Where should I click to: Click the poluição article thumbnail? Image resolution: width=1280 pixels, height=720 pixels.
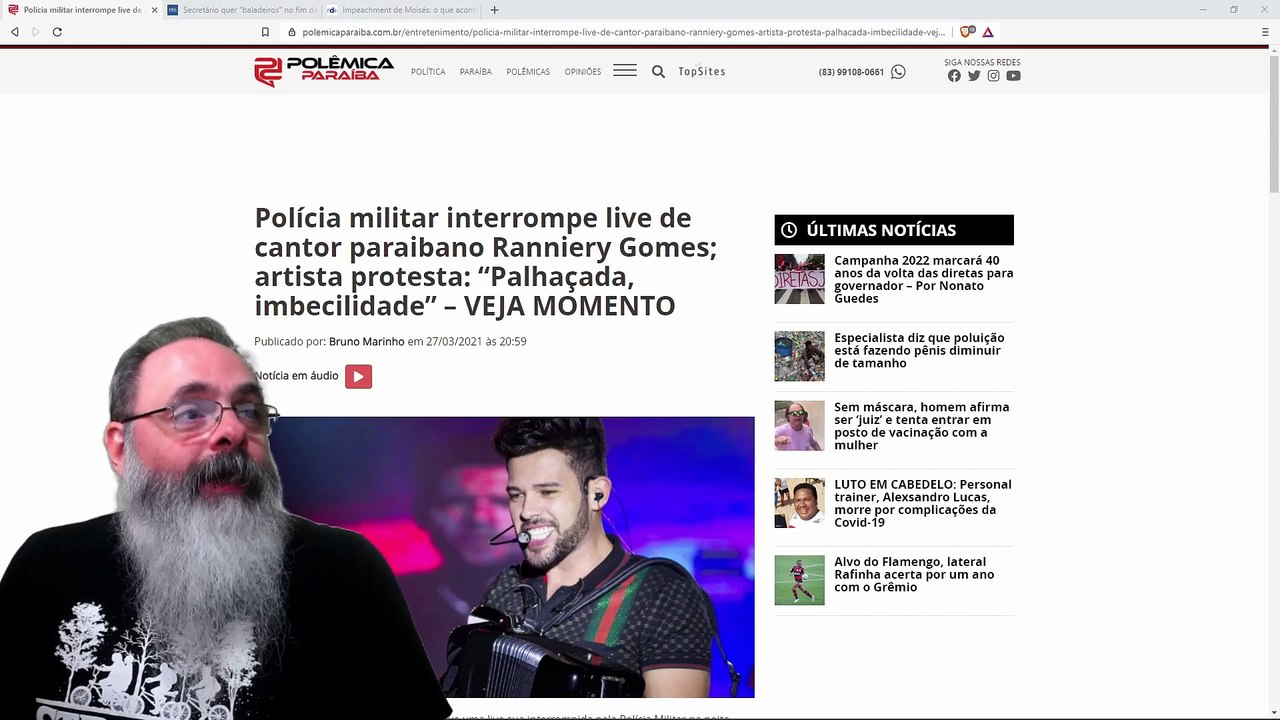pyautogui.click(x=799, y=356)
